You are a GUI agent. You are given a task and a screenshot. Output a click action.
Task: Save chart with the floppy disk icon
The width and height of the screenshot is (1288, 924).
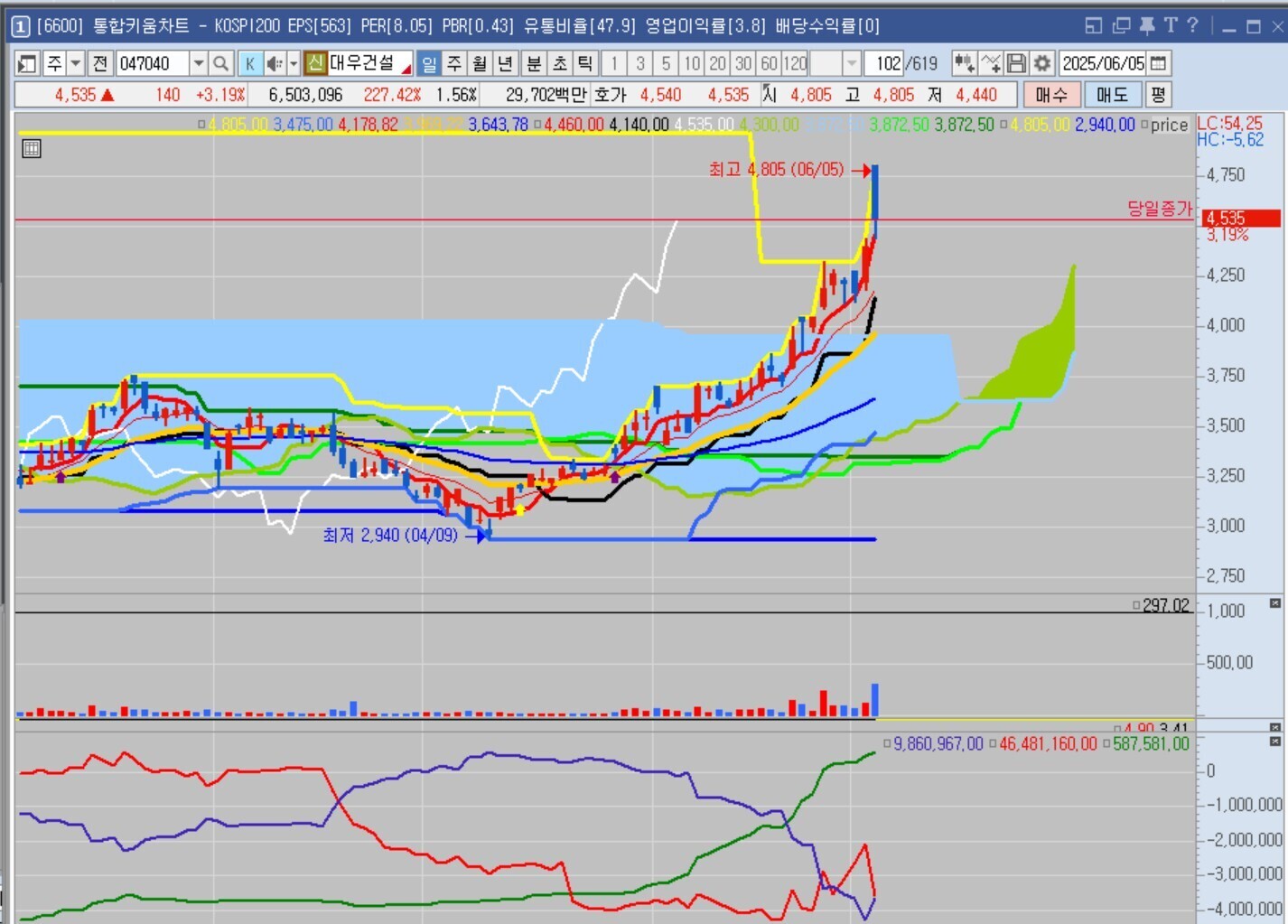coord(1016,63)
